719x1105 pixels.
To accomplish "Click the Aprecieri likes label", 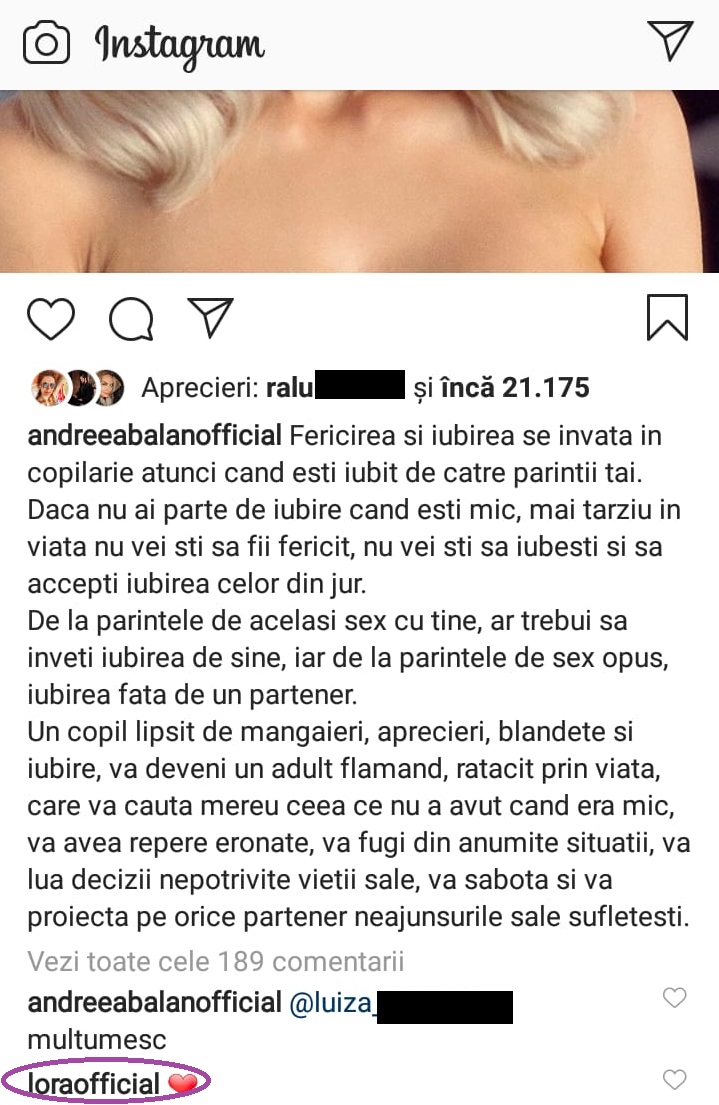I will point(200,388).
